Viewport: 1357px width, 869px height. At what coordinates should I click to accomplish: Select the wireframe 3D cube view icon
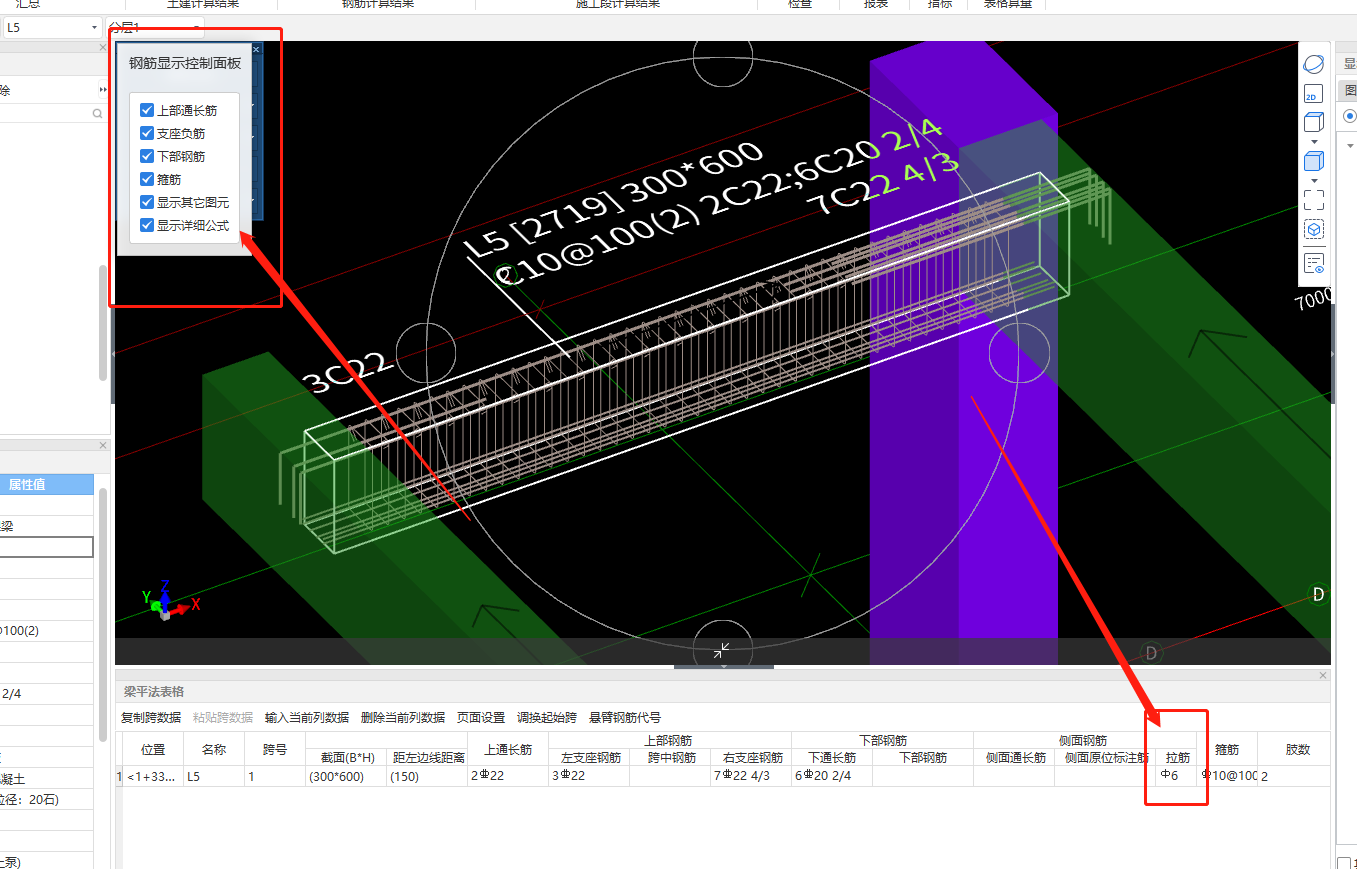pos(1313,123)
